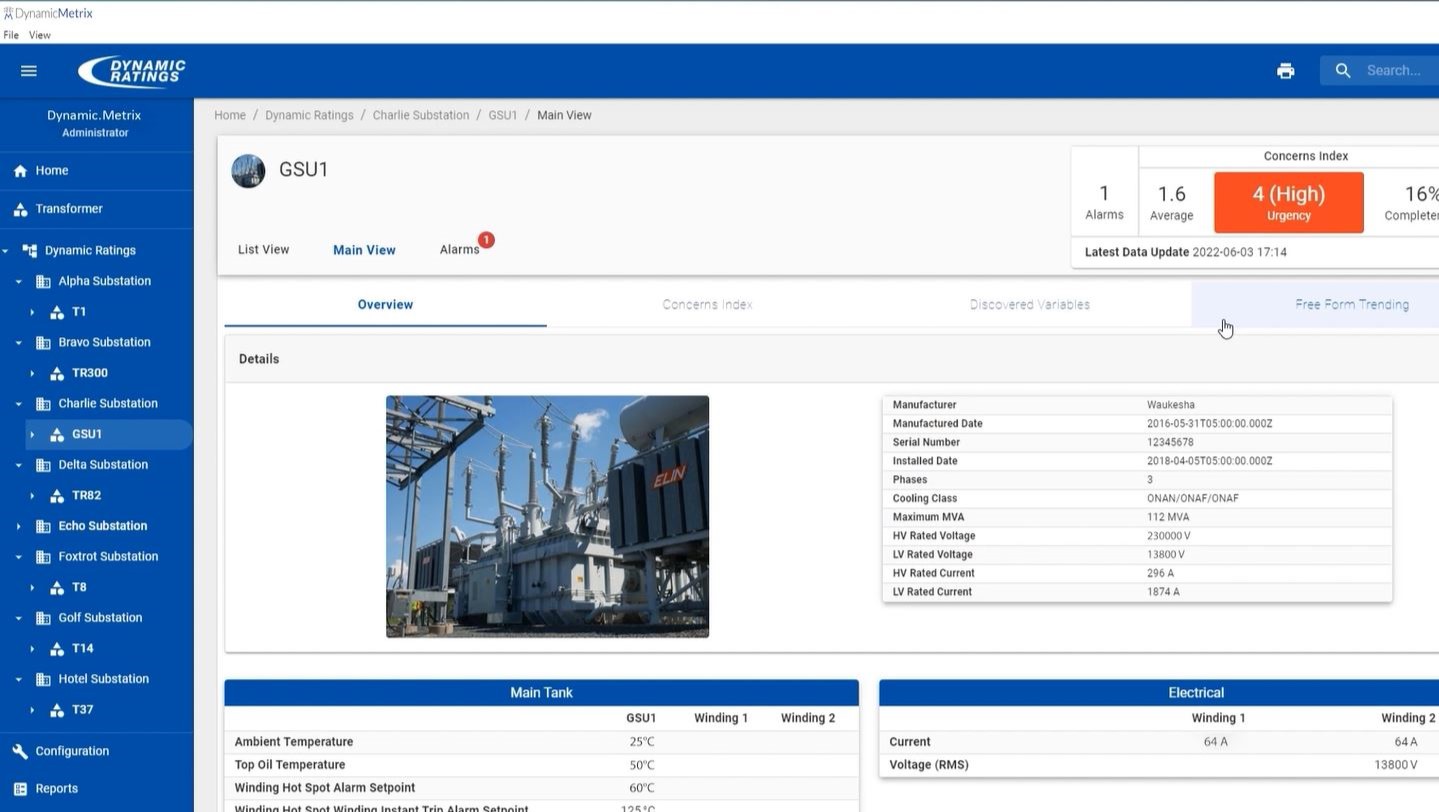Click the search magnifier icon

click(x=1343, y=70)
